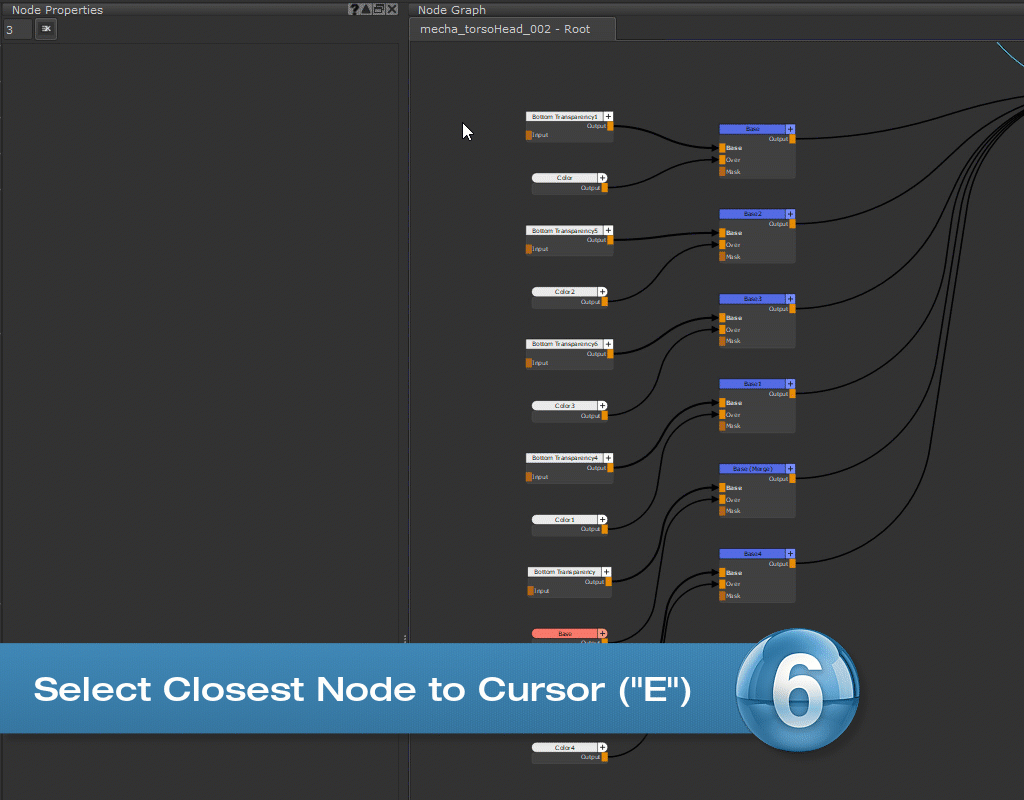This screenshot has height=800, width=1024.
Task: Select the Color4 node title
Action: [565, 748]
